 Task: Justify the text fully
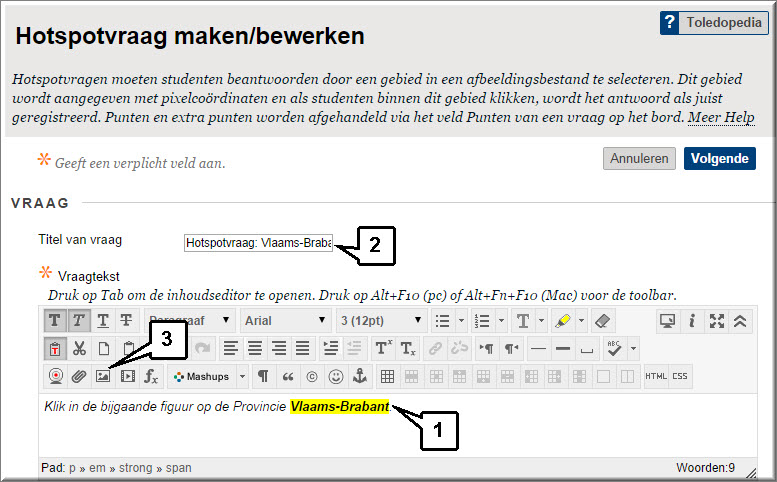(302, 349)
